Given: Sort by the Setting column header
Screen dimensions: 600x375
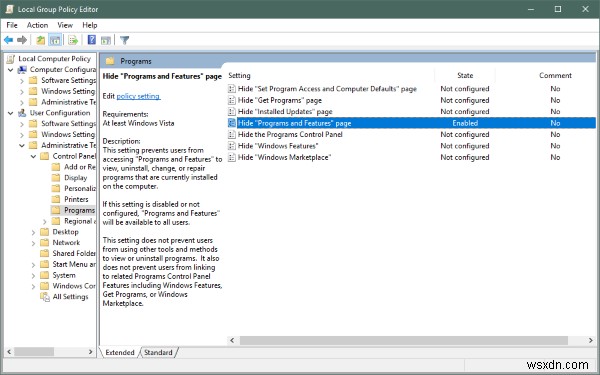Looking at the screenshot, I should (x=239, y=75).
